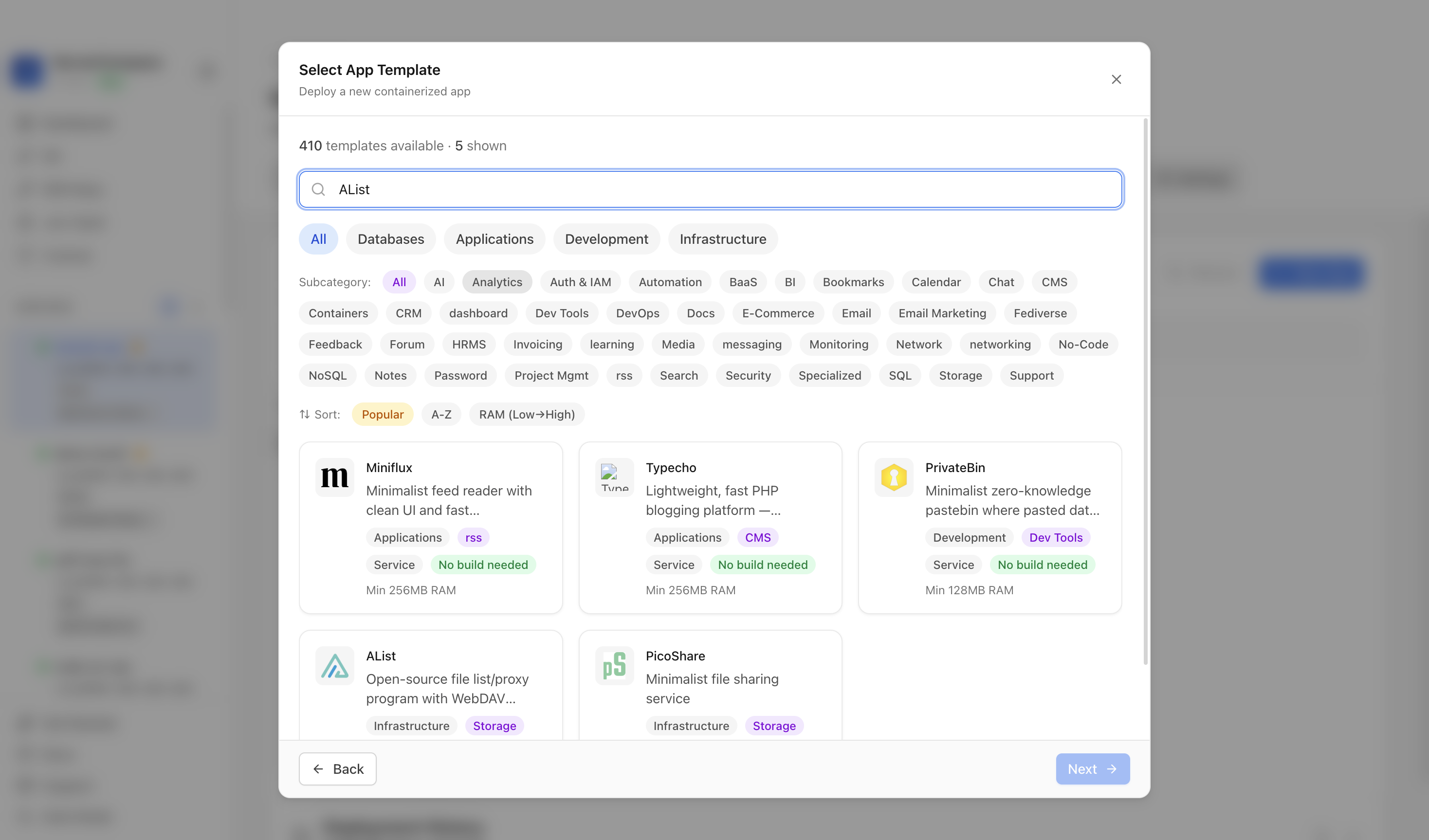Select the Databases category filter
Image resolution: width=1429 pixels, height=840 pixels.
[391, 239]
